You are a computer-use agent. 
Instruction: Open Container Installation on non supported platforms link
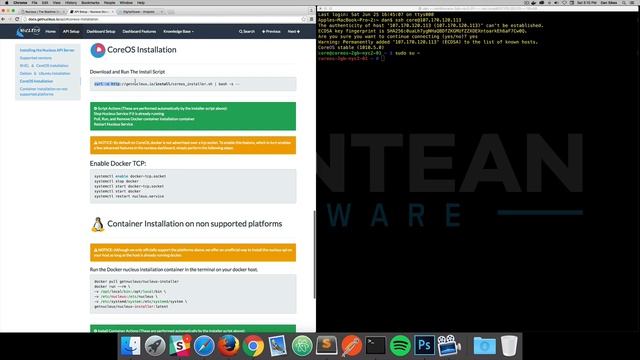pyautogui.click(x=44, y=91)
